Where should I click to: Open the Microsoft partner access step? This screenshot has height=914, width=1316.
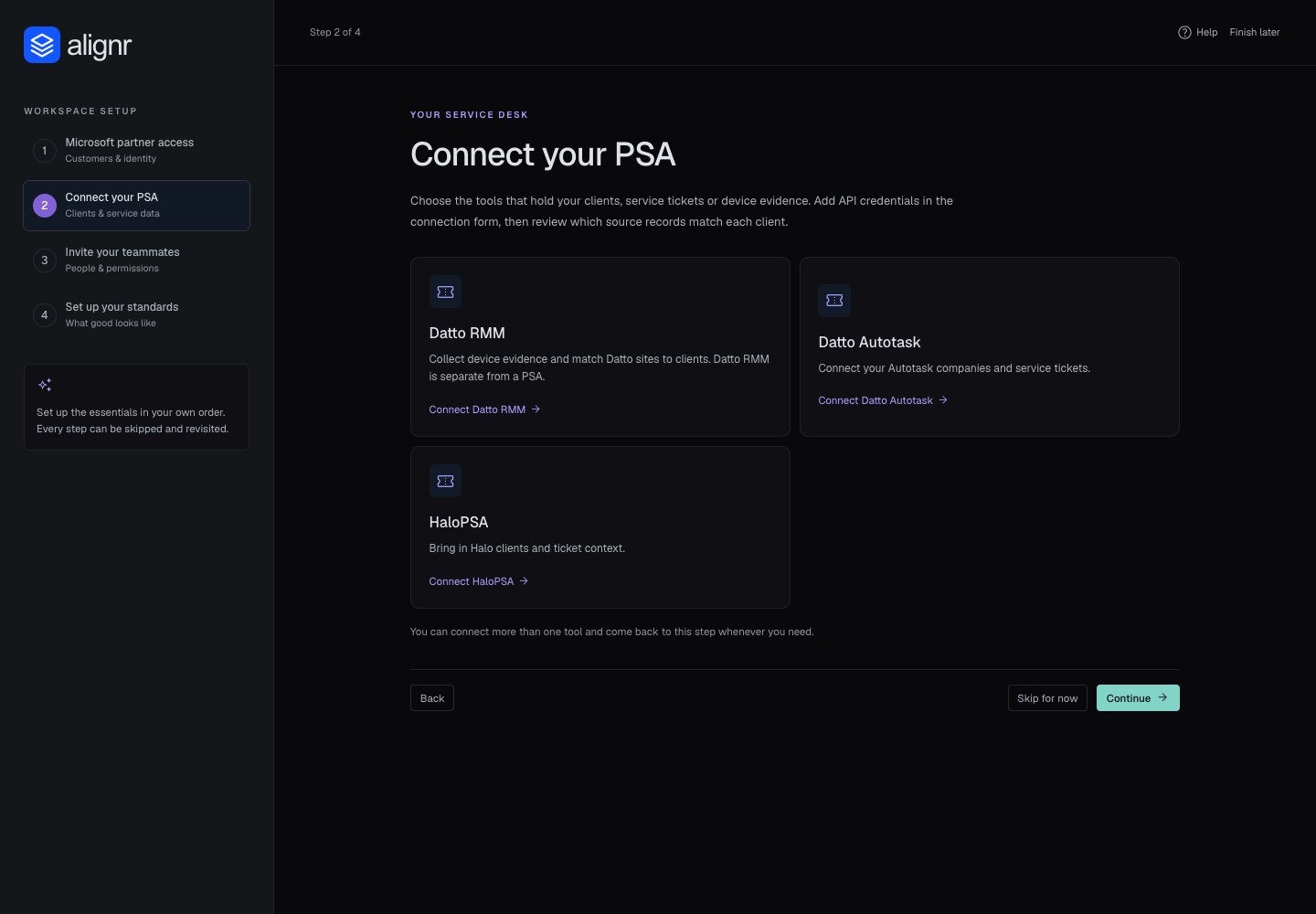pos(136,151)
